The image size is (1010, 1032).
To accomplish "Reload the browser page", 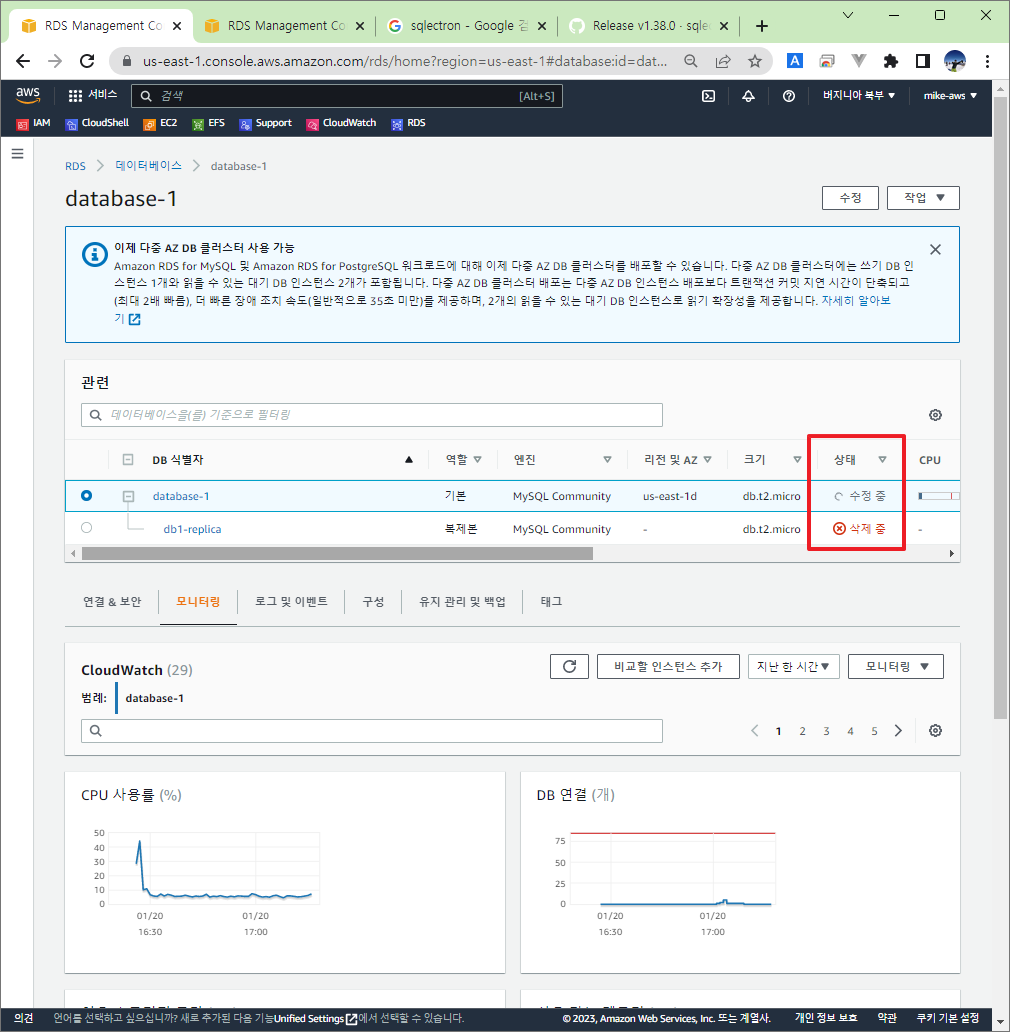I will coord(87,61).
